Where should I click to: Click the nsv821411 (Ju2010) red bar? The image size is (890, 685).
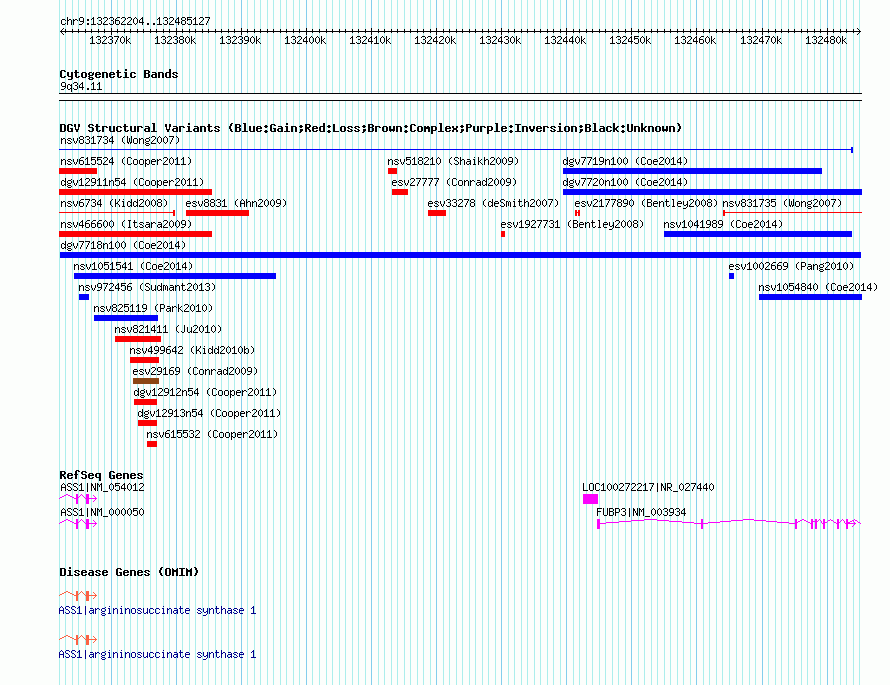point(138,339)
